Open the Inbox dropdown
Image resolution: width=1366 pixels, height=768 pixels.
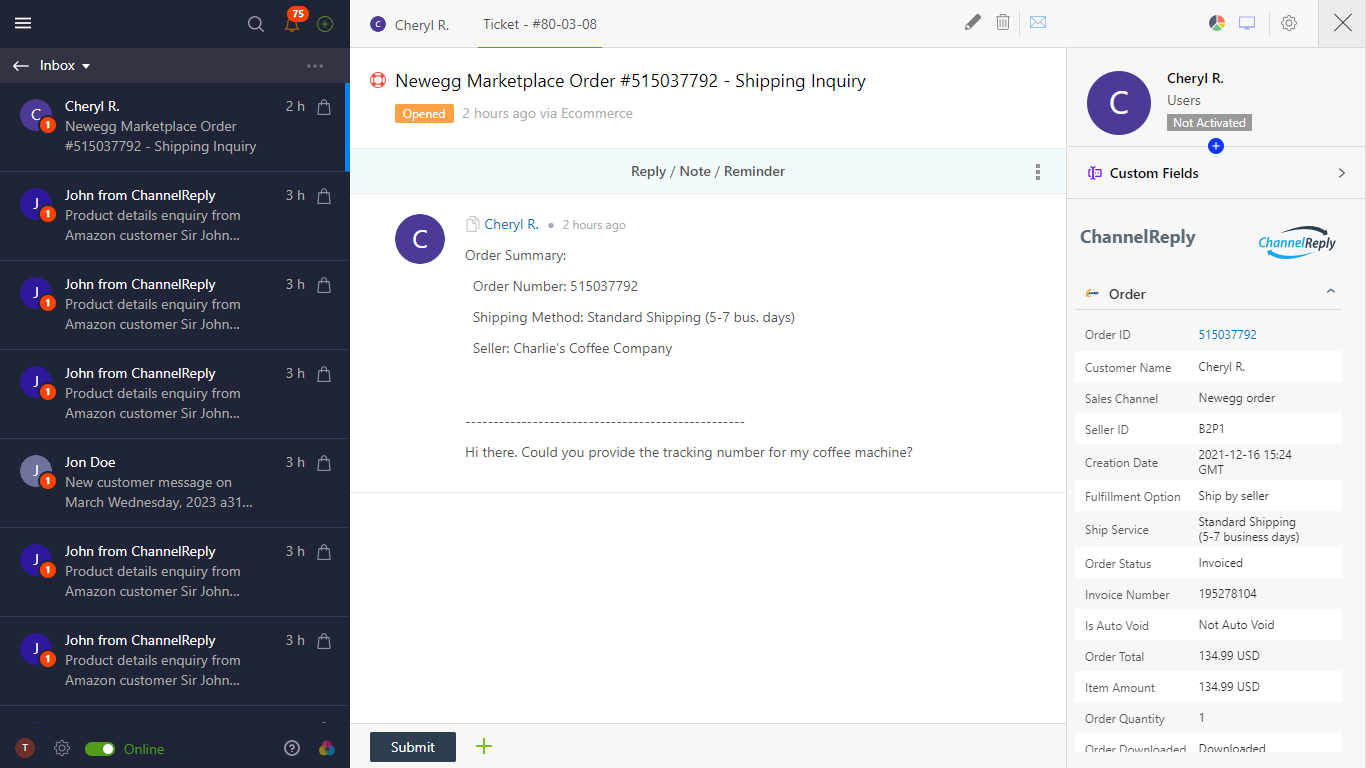[x=65, y=66]
